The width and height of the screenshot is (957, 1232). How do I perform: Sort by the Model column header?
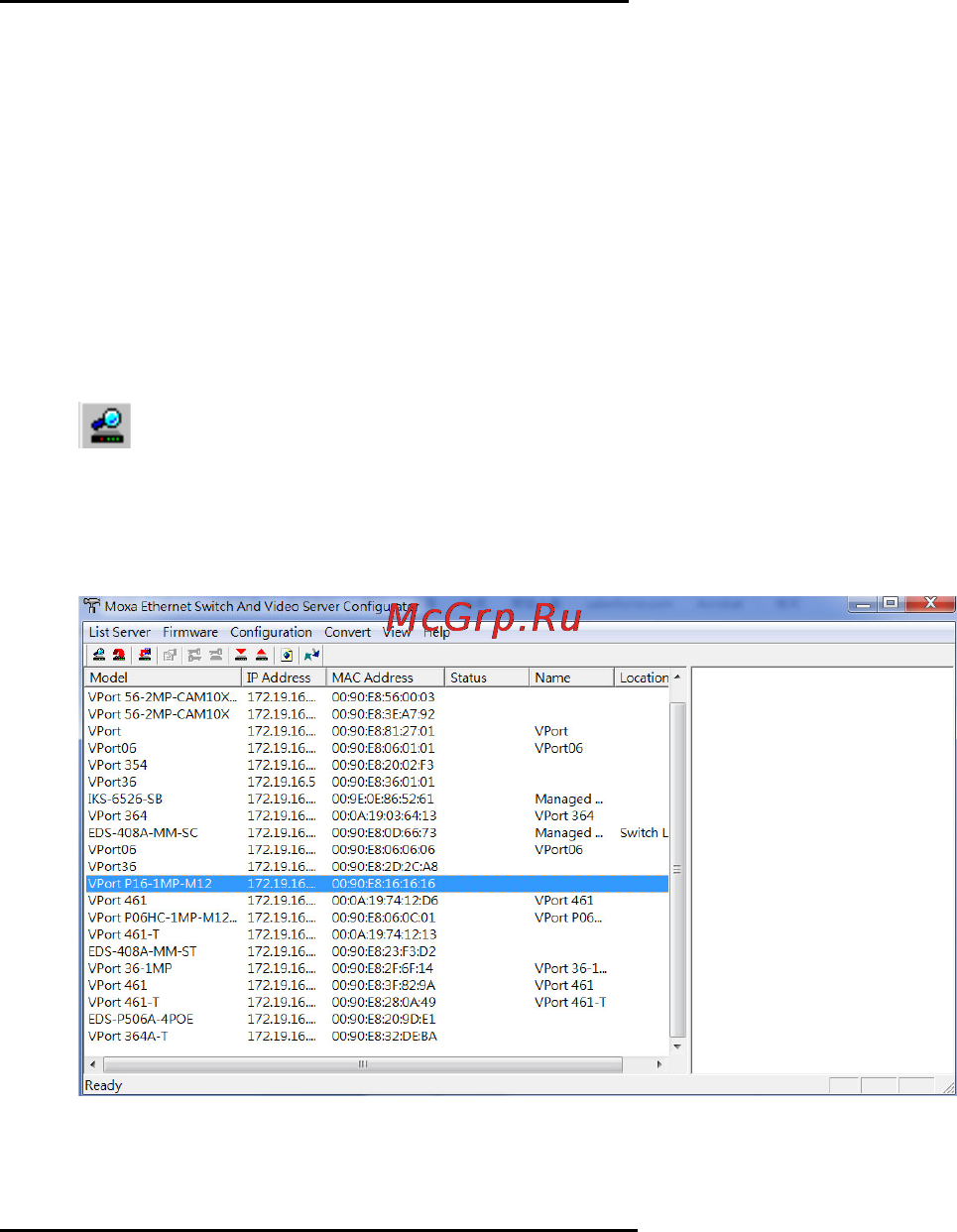tap(163, 678)
